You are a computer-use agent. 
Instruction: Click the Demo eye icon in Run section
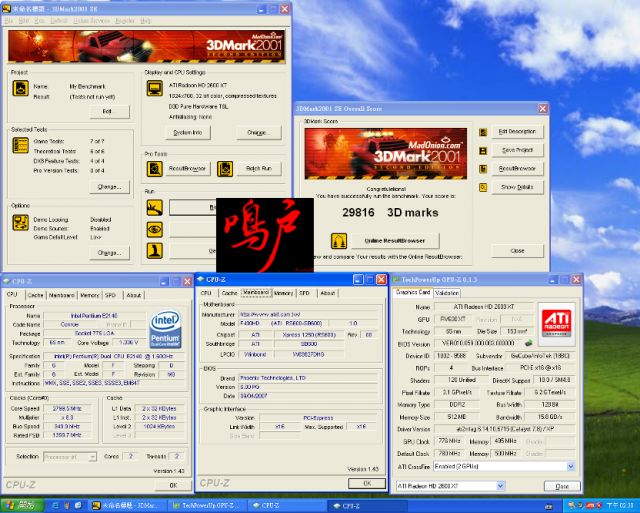[x=155, y=229]
